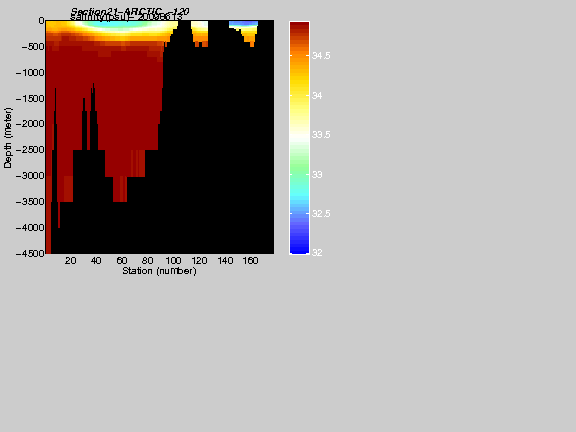Click the Depth (meter) axis label
The image size is (576, 432).
pos(8,138)
